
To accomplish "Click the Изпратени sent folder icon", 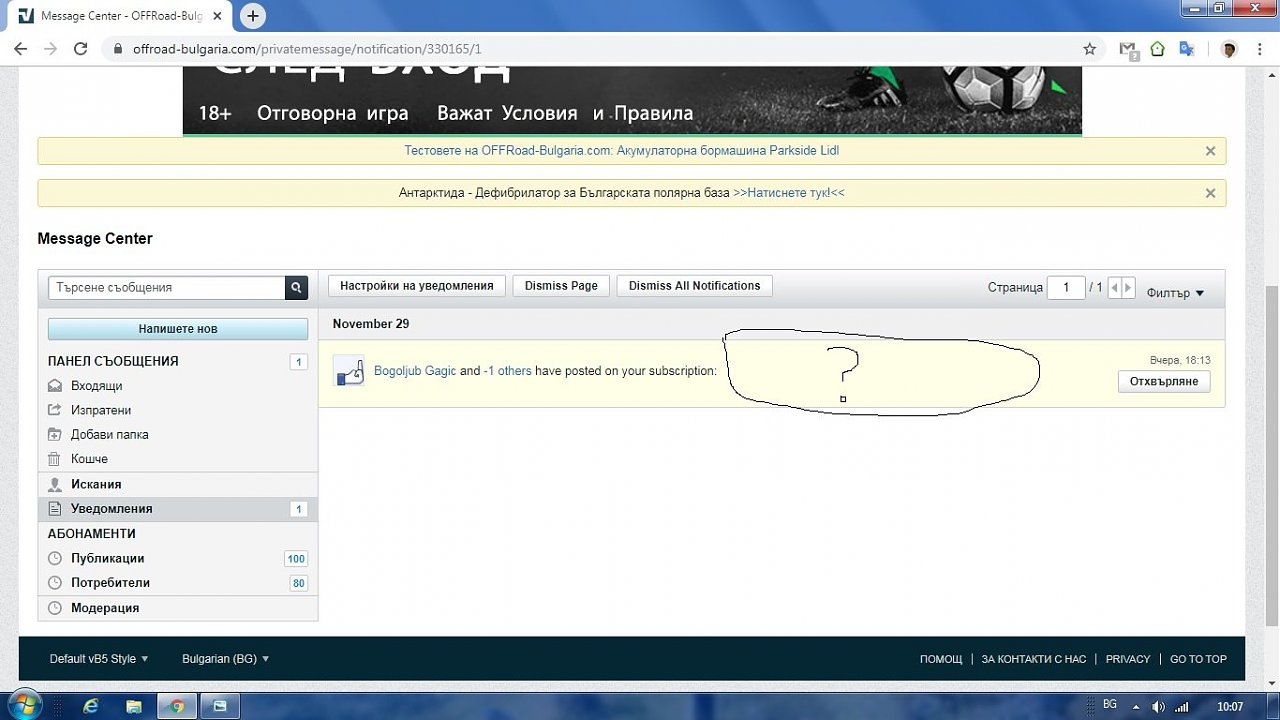I will 55,410.
